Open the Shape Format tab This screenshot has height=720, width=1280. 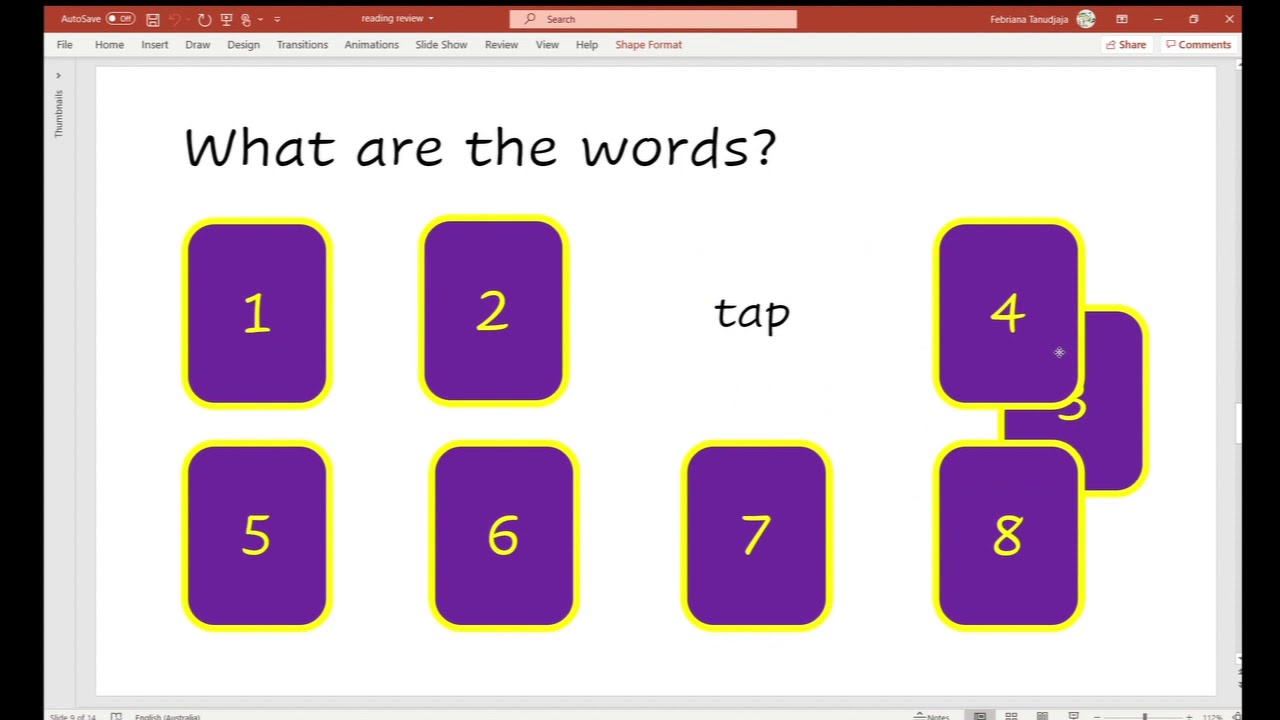[648, 45]
